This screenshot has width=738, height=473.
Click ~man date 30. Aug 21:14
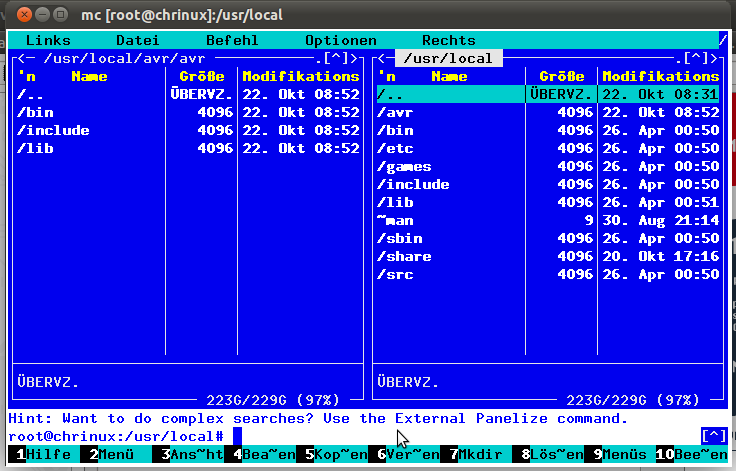click(661, 220)
